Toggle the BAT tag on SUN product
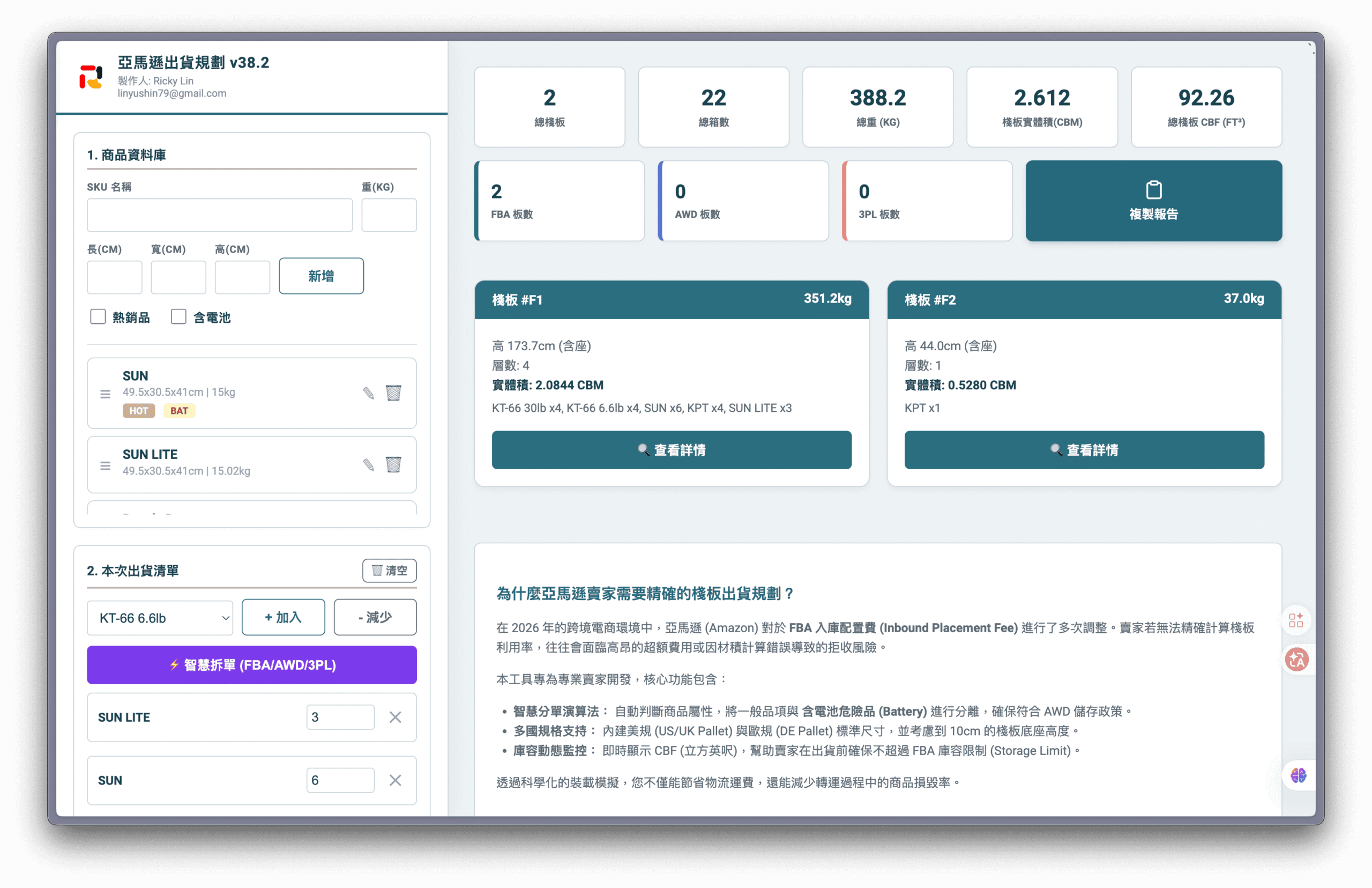The height and width of the screenshot is (888, 1372). [179, 411]
